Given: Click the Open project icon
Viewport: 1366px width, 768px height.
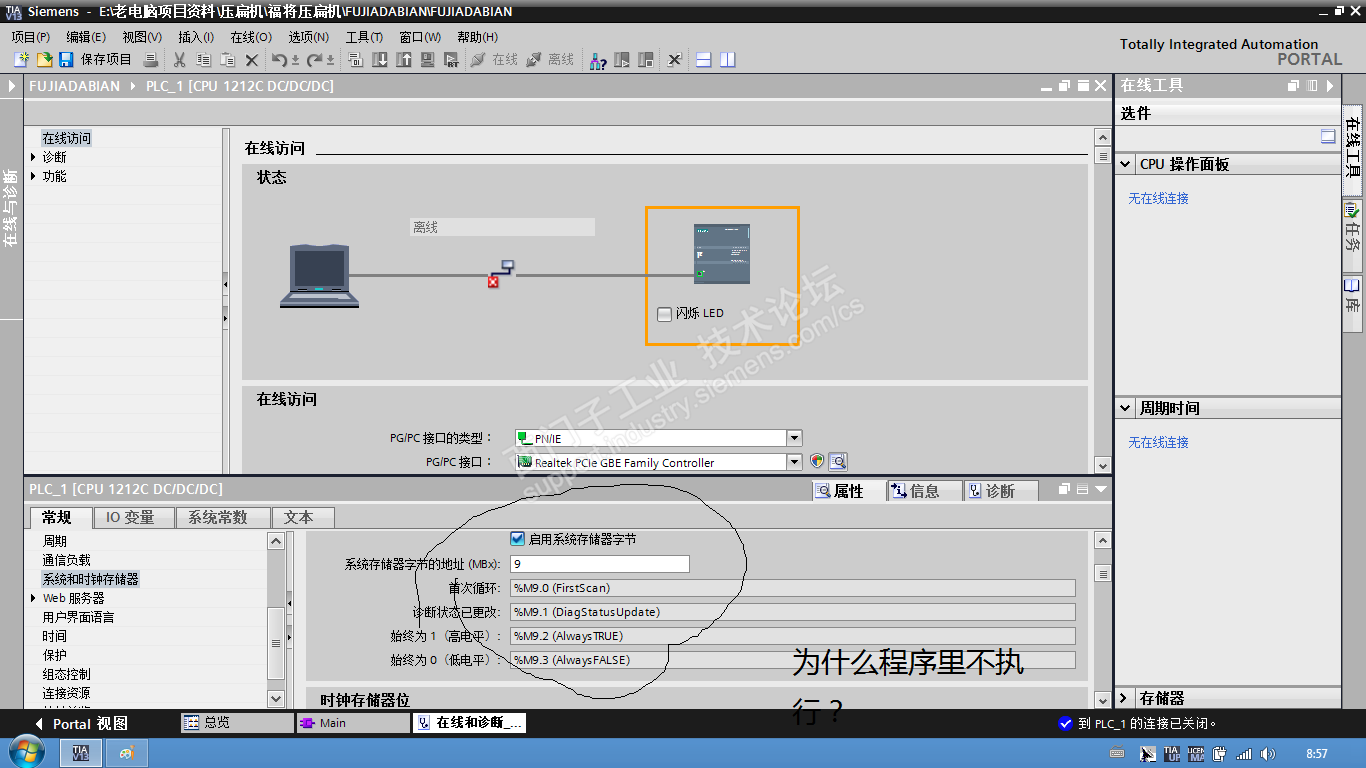Looking at the screenshot, I should (44, 60).
